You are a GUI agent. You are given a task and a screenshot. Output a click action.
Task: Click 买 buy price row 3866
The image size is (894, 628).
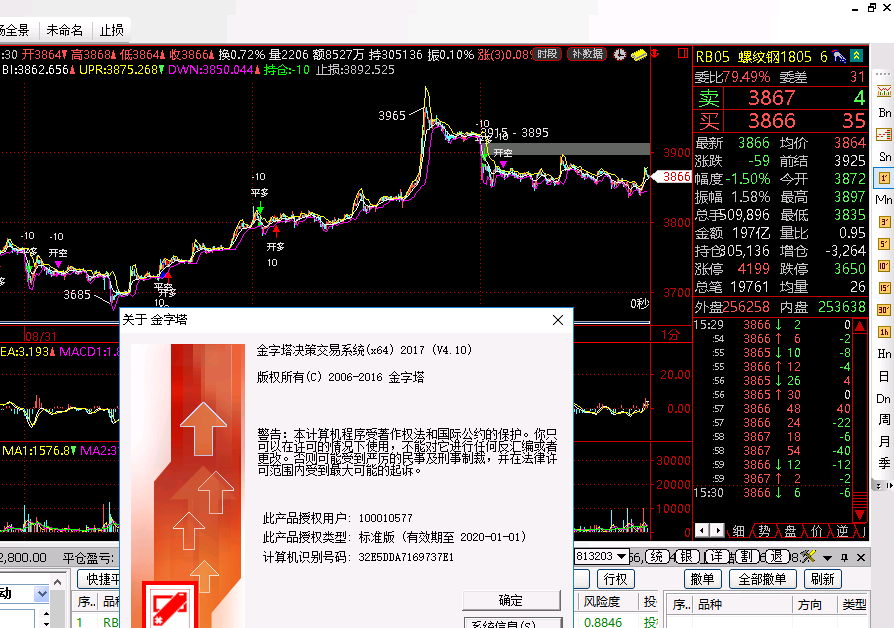780,121
